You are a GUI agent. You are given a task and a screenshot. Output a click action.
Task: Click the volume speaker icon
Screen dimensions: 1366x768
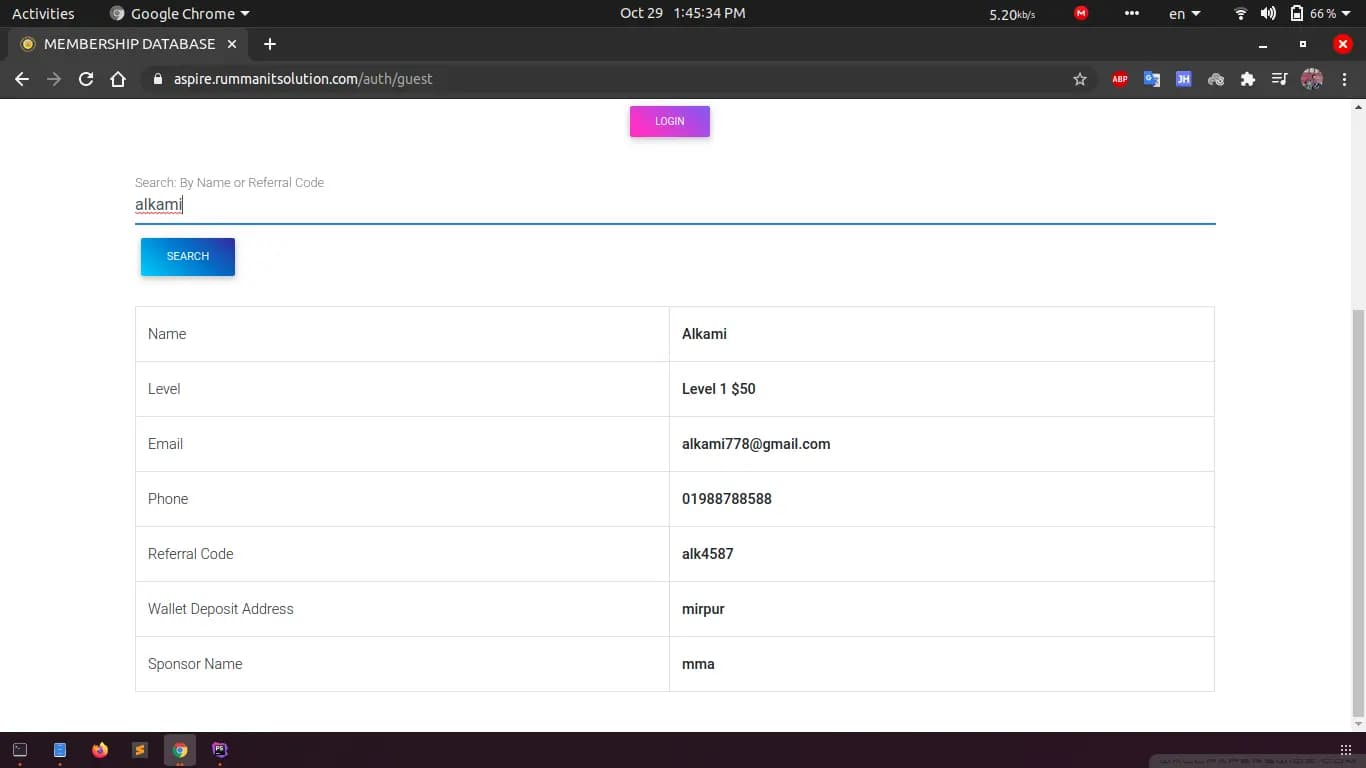click(x=1268, y=13)
